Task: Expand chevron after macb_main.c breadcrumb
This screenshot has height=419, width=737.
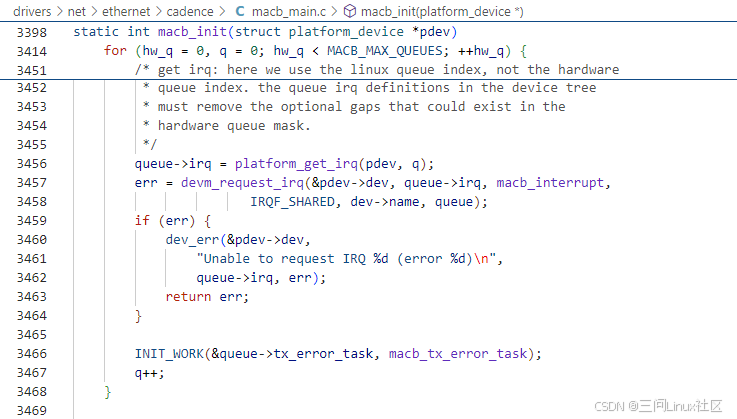Action: pyautogui.click(x=334, y=11)
